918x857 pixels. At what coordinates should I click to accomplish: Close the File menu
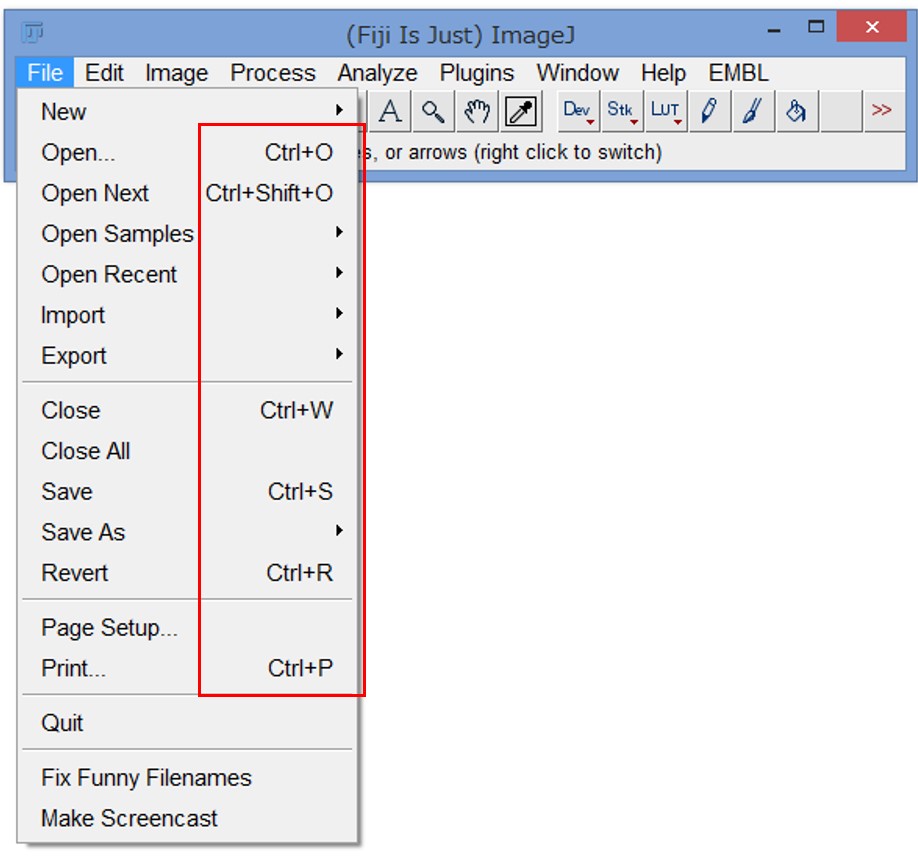click(x=44, y=73)
